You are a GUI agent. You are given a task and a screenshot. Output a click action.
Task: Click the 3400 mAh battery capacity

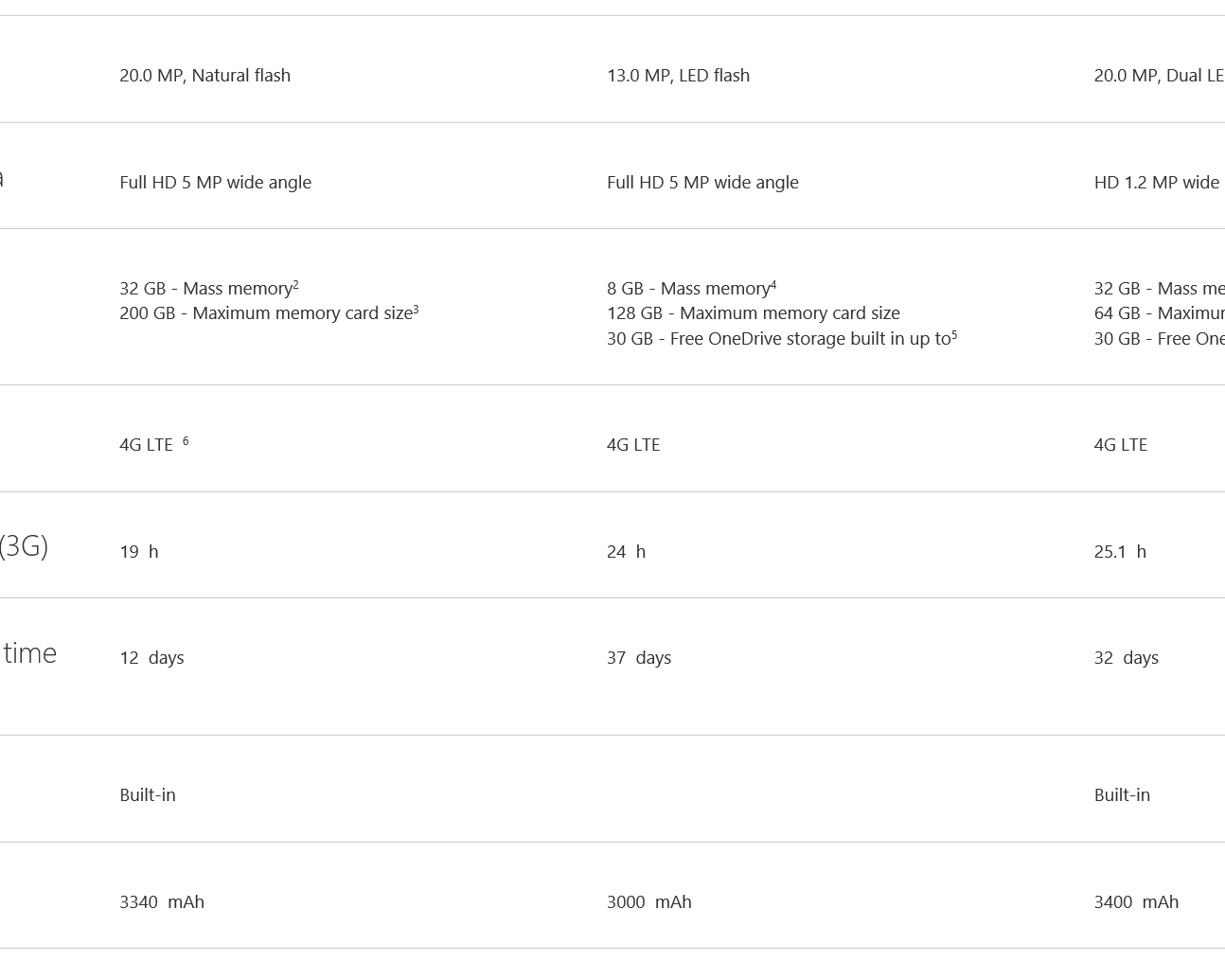click(x=1136, y=901)
